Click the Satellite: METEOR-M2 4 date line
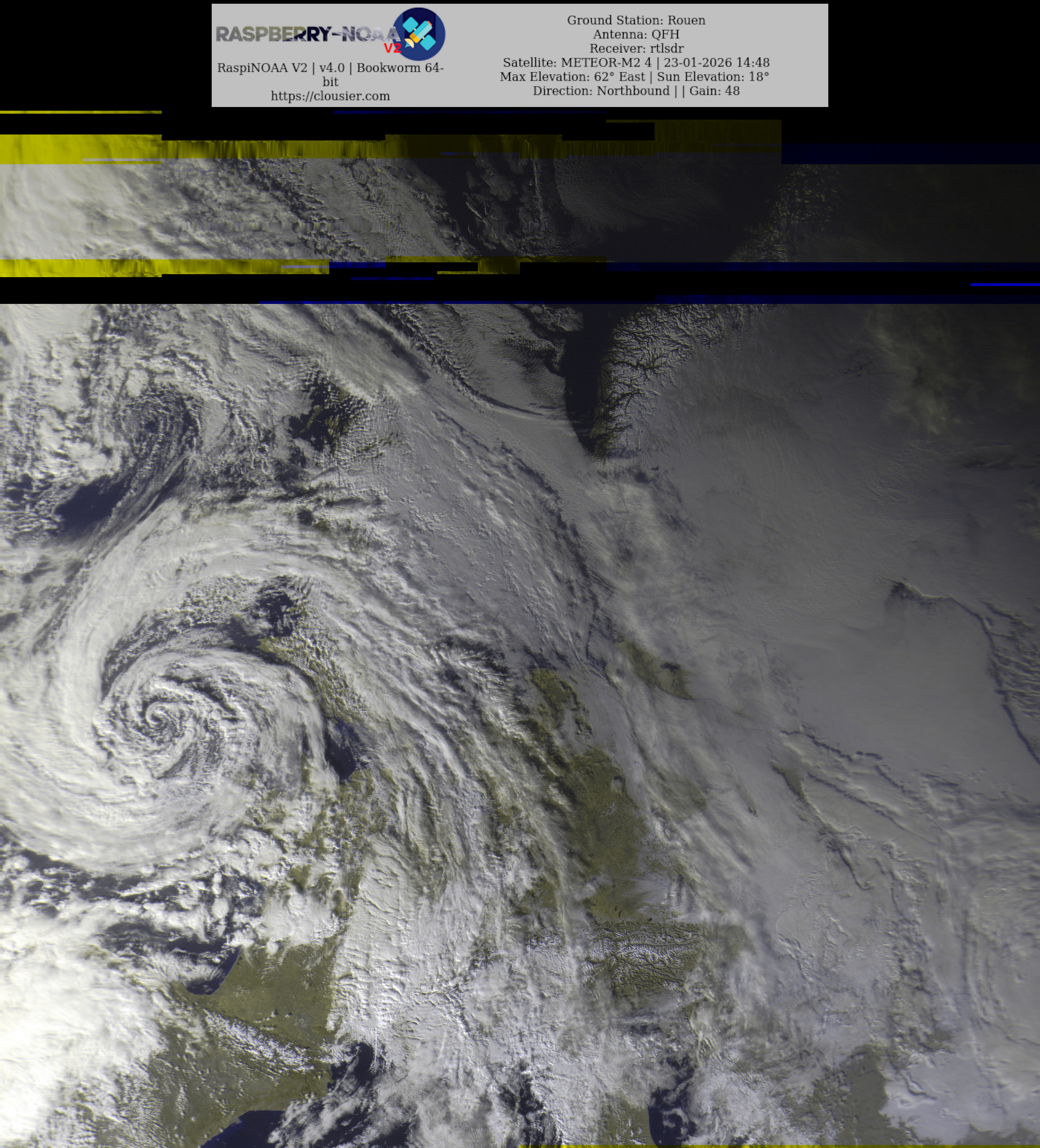This screenshot has width=1040, height=1148. point(636,63)
